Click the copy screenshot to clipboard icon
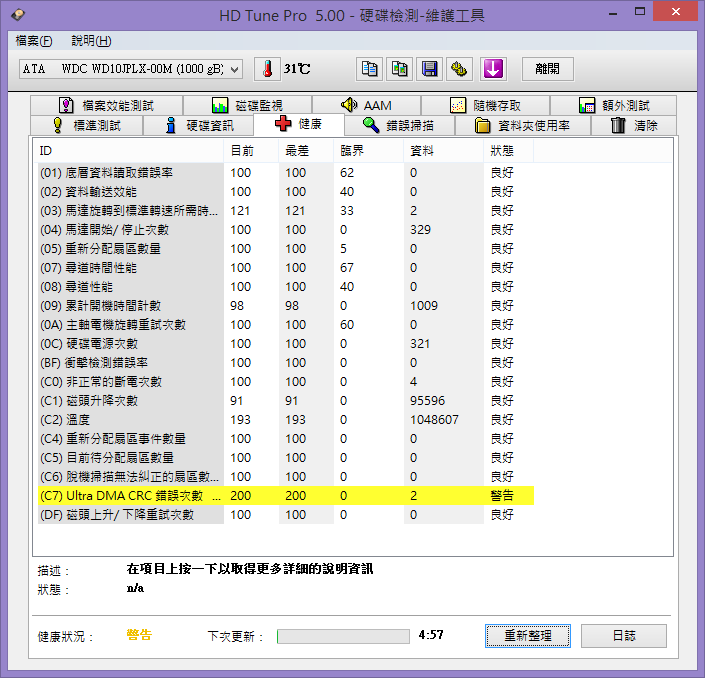This screenshot has width=705, height=678. click(x=400, y=69)
